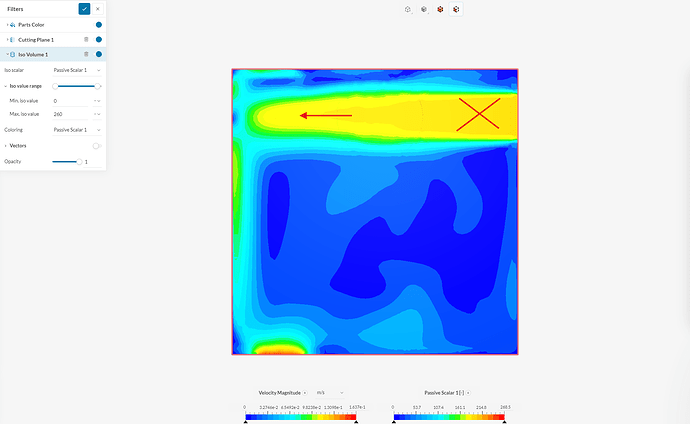Click the Opacity slider handle
This screenshot has height=424, width=690.
[x=79, y=161]
